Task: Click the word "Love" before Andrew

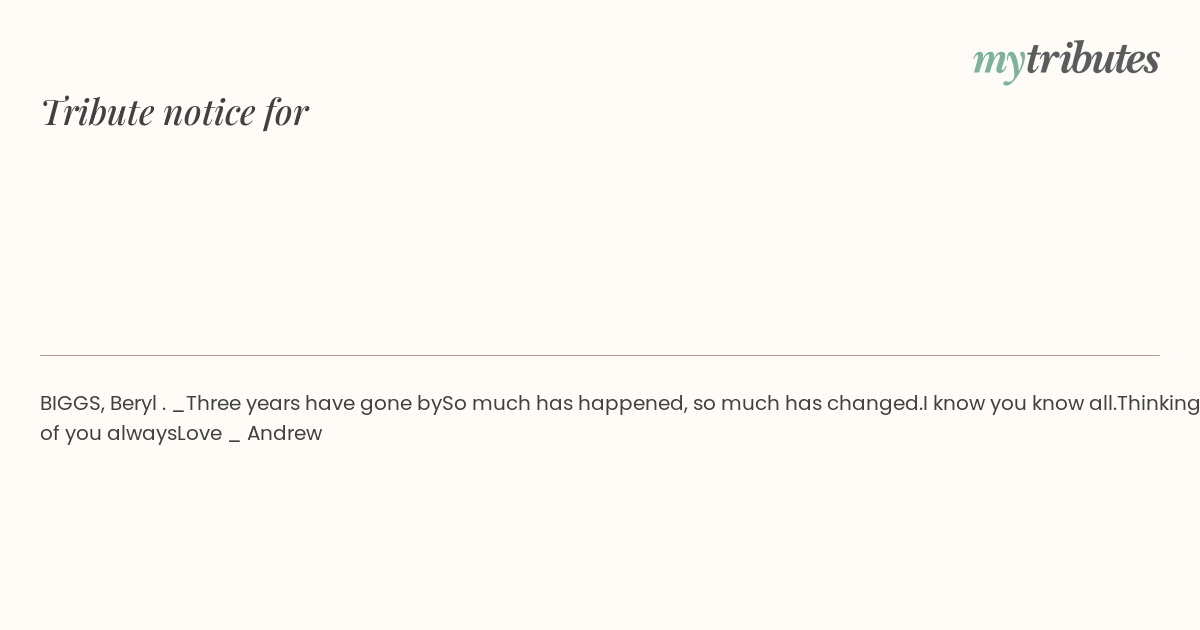Action: point(199,434)
